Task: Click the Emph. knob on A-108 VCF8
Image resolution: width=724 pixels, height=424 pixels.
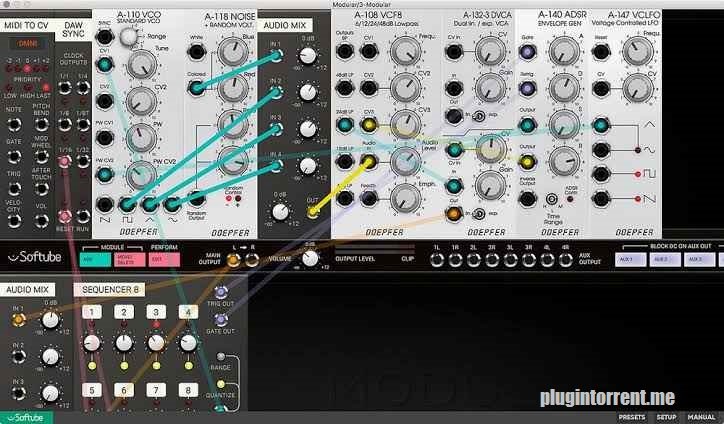Action: [405, 198]
